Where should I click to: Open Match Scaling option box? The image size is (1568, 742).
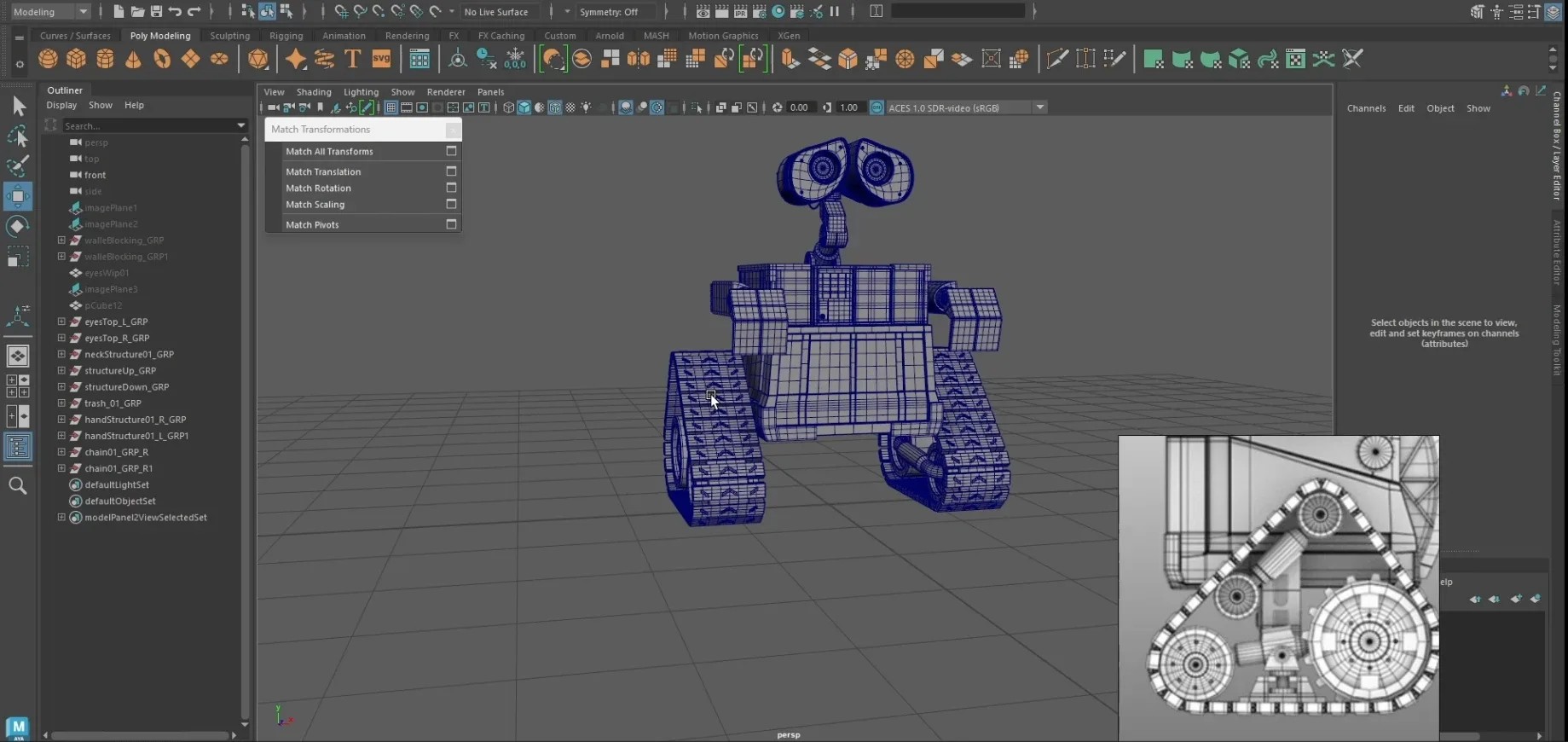pyautogui.click(x=451, y=204)
